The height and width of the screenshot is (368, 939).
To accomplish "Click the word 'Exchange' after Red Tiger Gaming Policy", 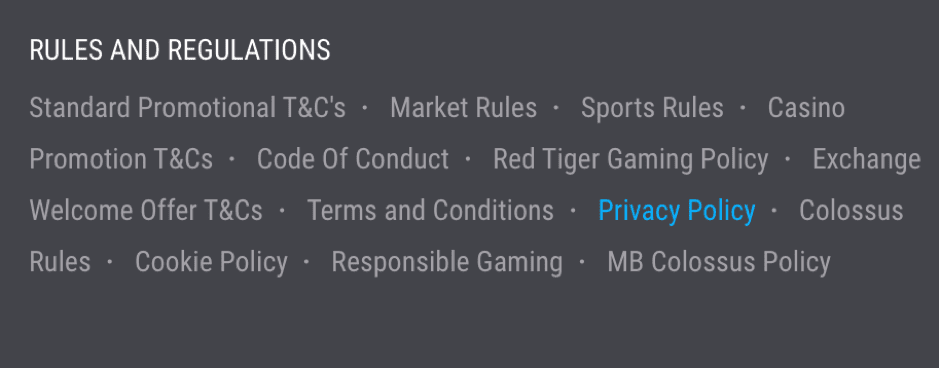I will coord(867,159).
